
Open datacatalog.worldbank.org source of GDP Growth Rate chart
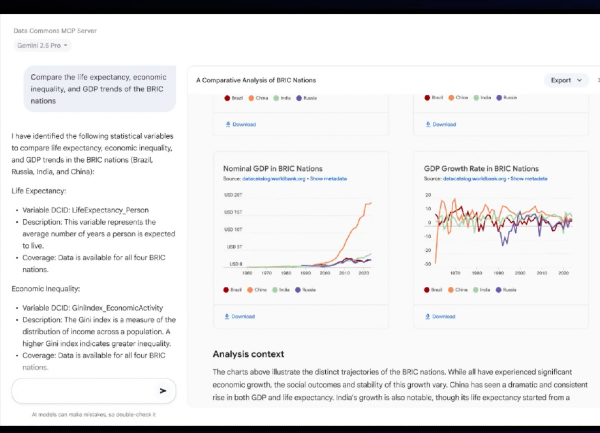(x=474, y=179)
